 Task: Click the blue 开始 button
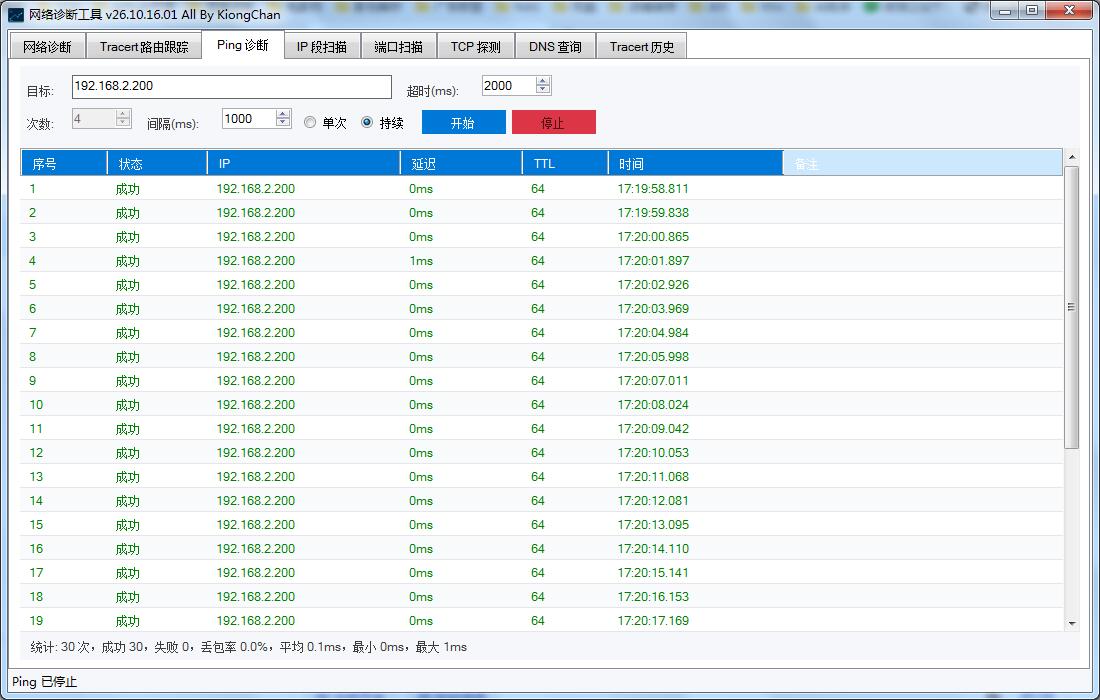pos(463,122)
